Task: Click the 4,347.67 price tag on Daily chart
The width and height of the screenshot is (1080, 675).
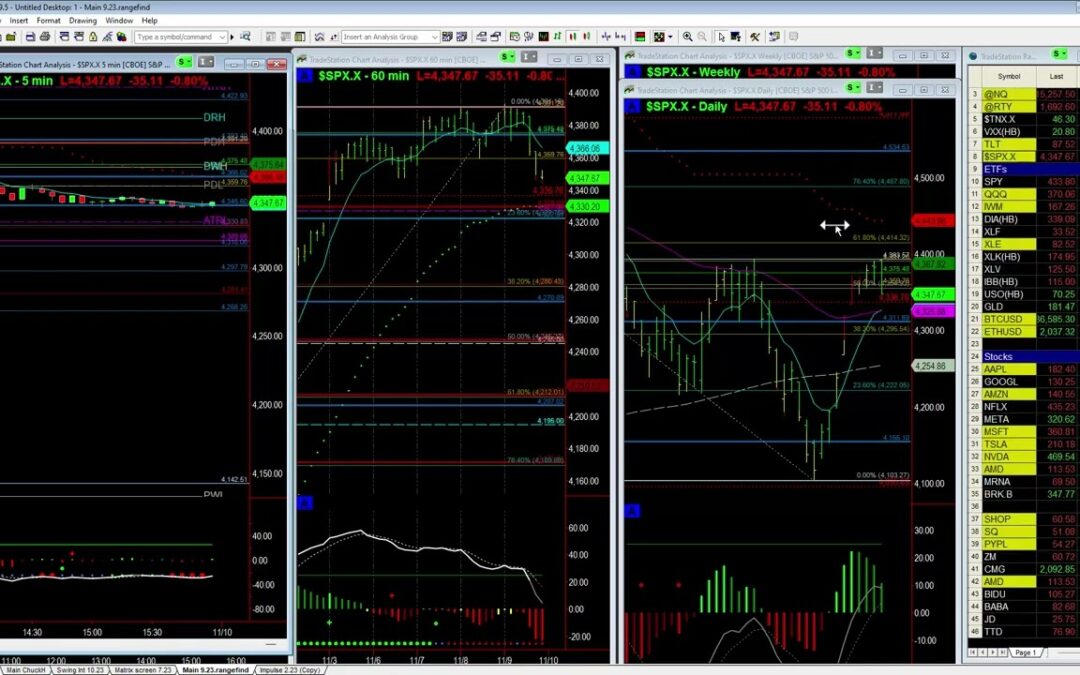Action: [933, 294]
